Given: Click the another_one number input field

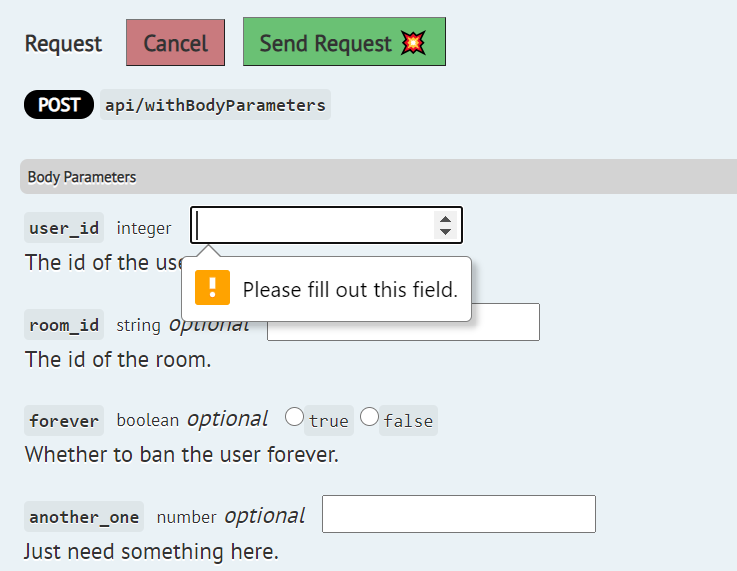Looking at the screenshot, I should [x=459, y=514].
